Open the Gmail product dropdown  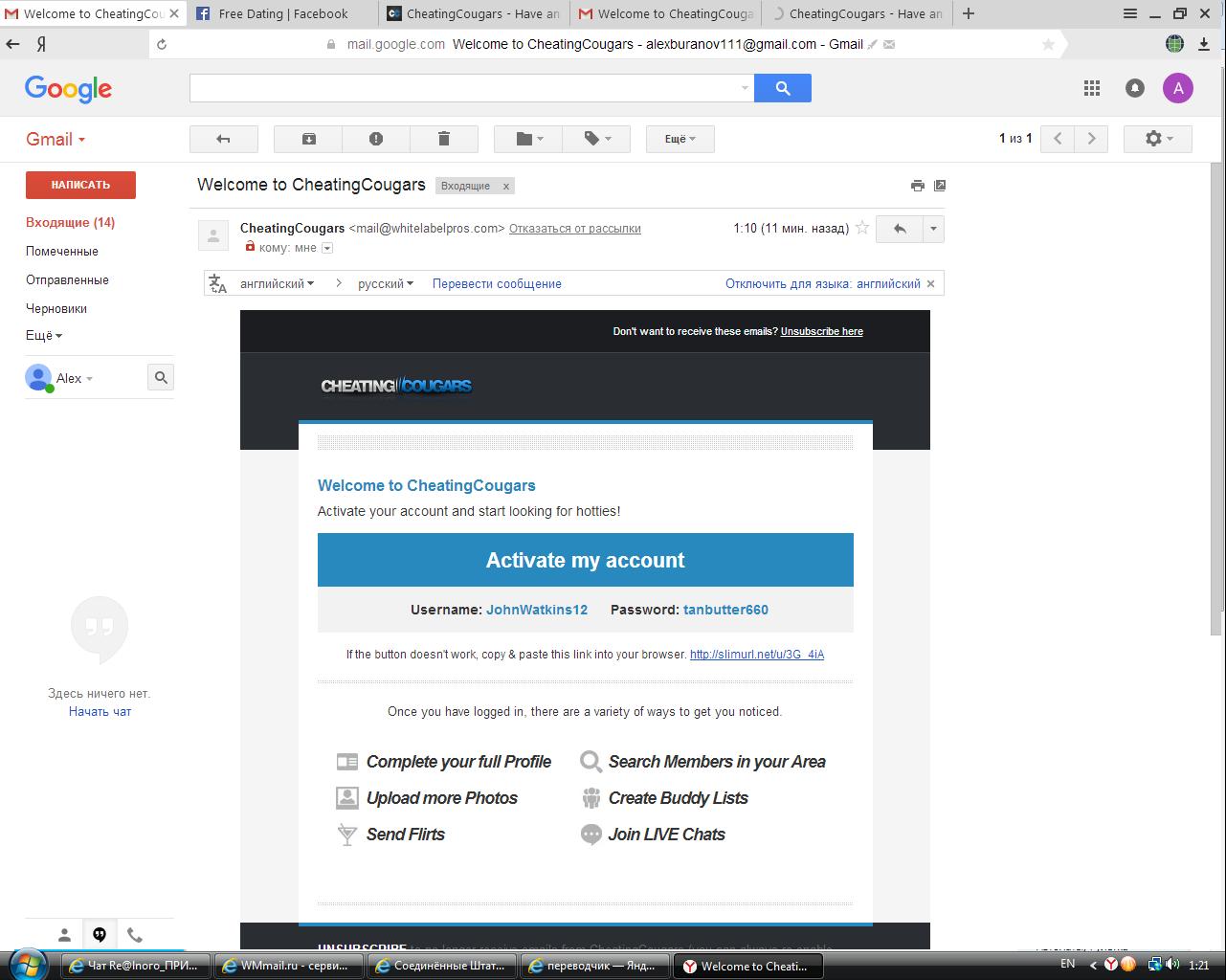click(56, 139)
